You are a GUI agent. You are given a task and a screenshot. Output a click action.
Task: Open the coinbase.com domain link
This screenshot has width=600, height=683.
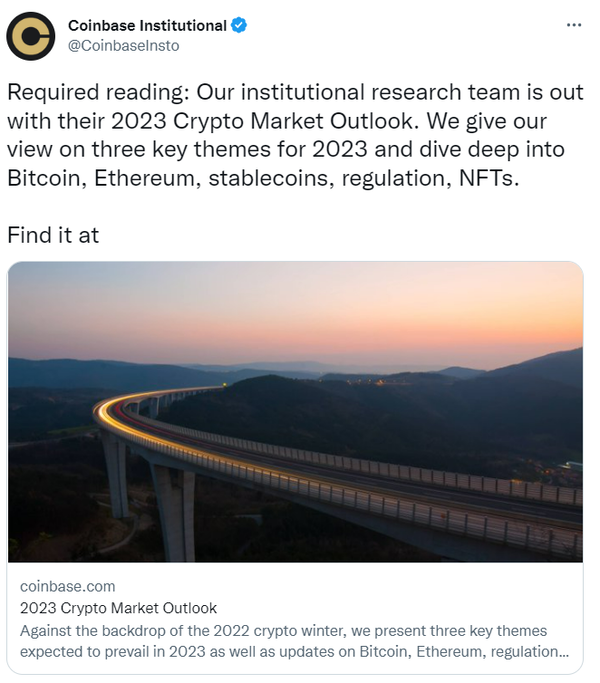pyautogui.click(x=67, y=586)
